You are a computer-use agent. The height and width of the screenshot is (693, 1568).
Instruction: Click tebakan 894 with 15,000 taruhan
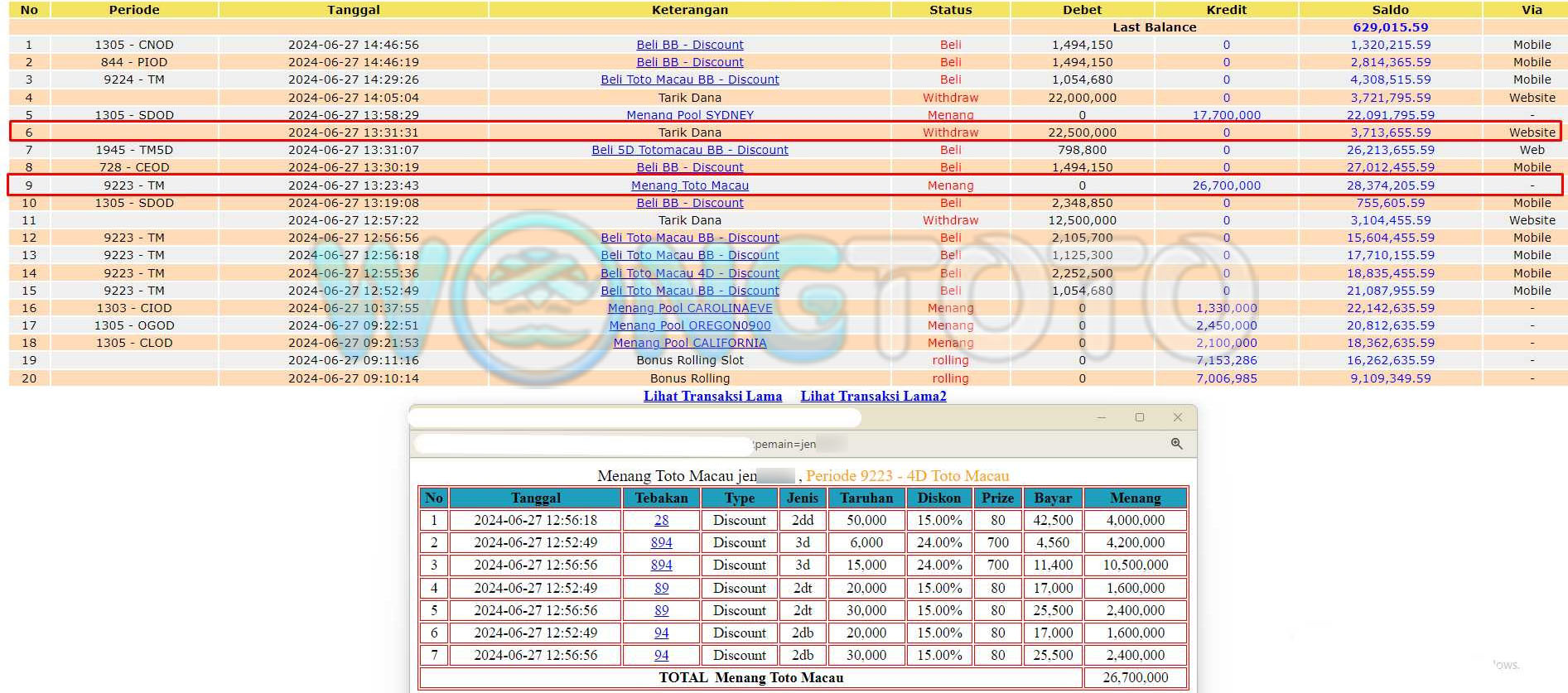pos(661,565)
